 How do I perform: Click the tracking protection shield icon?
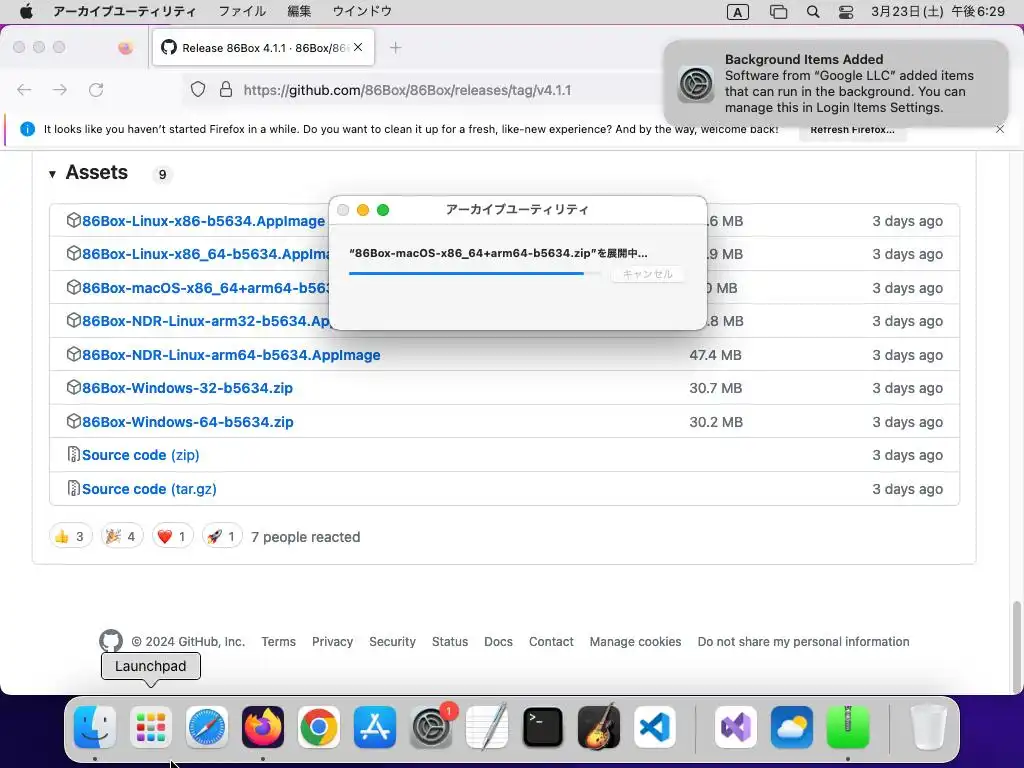click(x=198, y=89)
